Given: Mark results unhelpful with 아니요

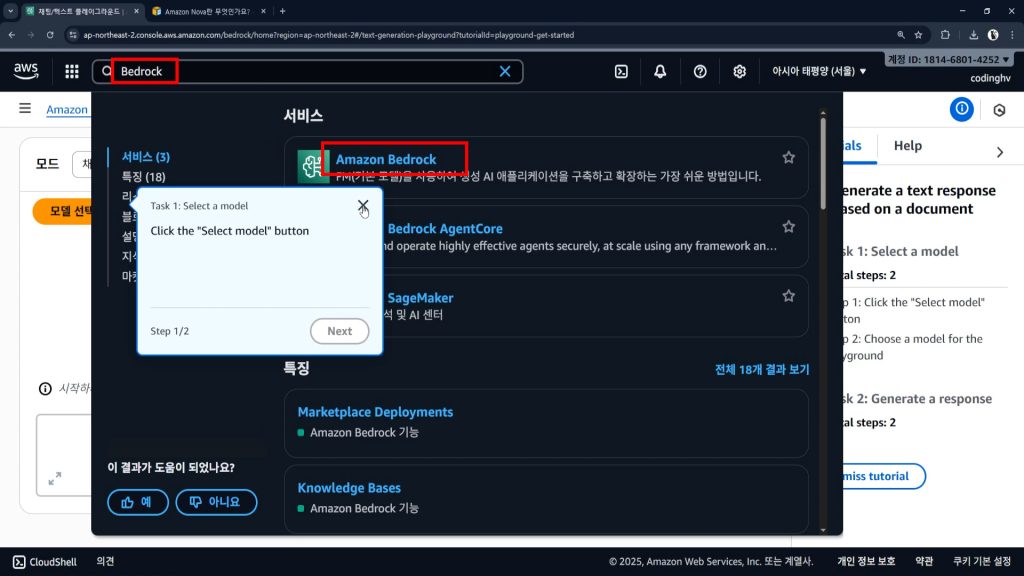Looking at the screenshot, I should 216,502.
